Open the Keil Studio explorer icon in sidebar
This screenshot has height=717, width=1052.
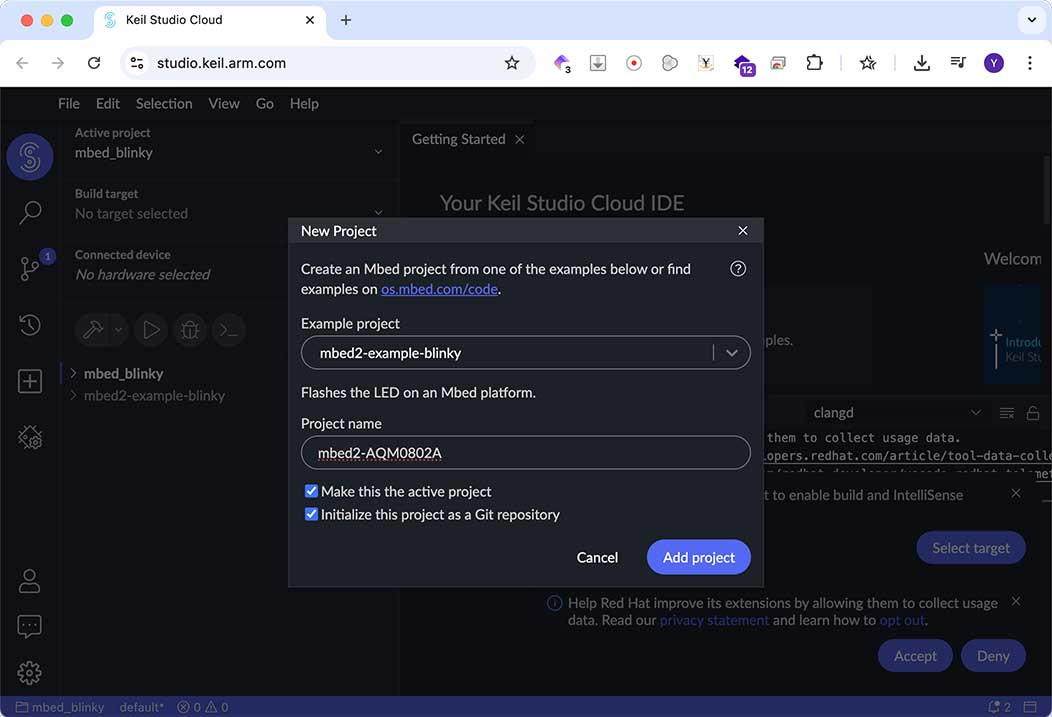pyautogui.click(x=30, y=157)
